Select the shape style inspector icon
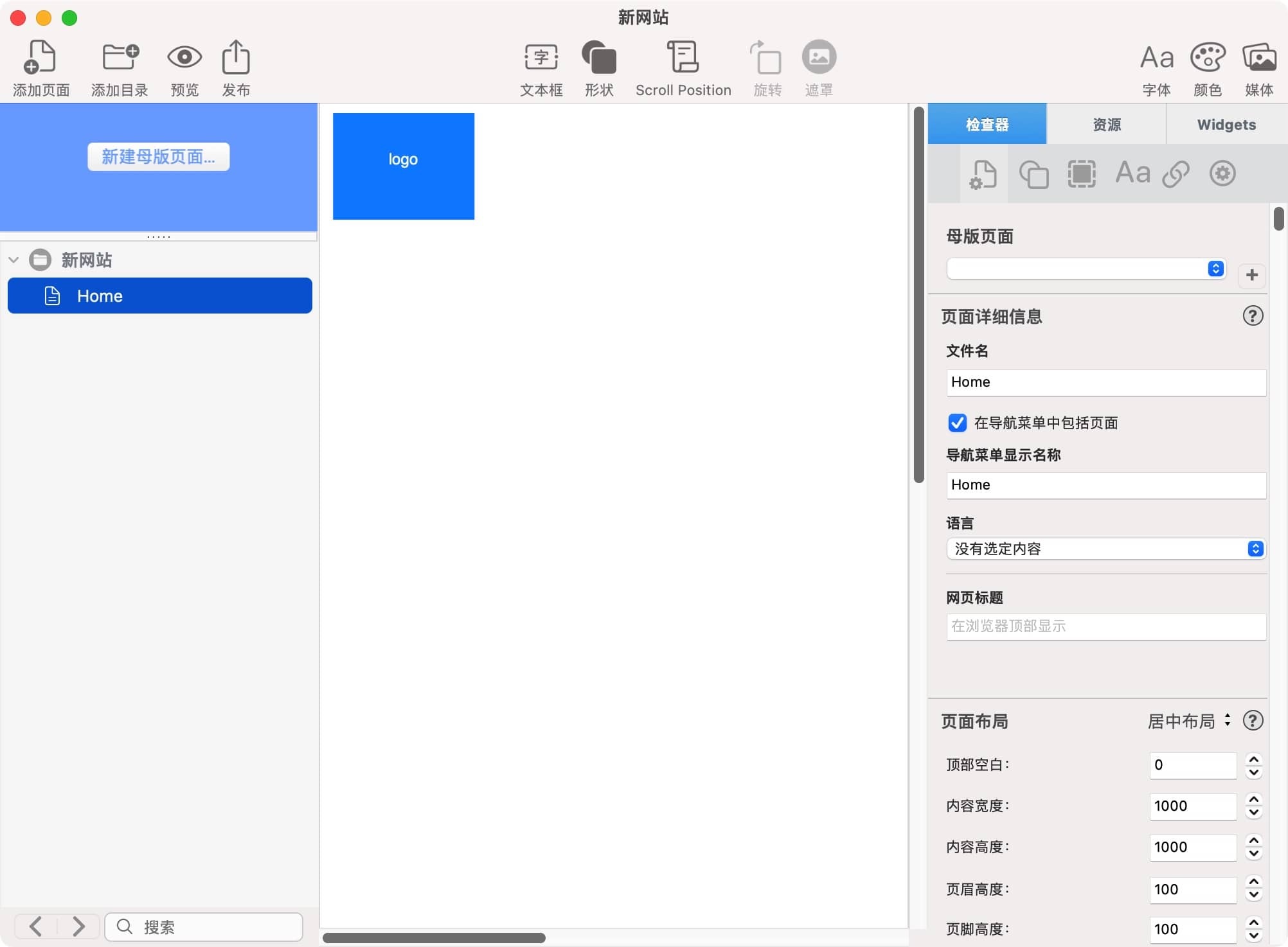This screenshot has height=947, width=1288. pyautogui.click(x=1033, y=174)
